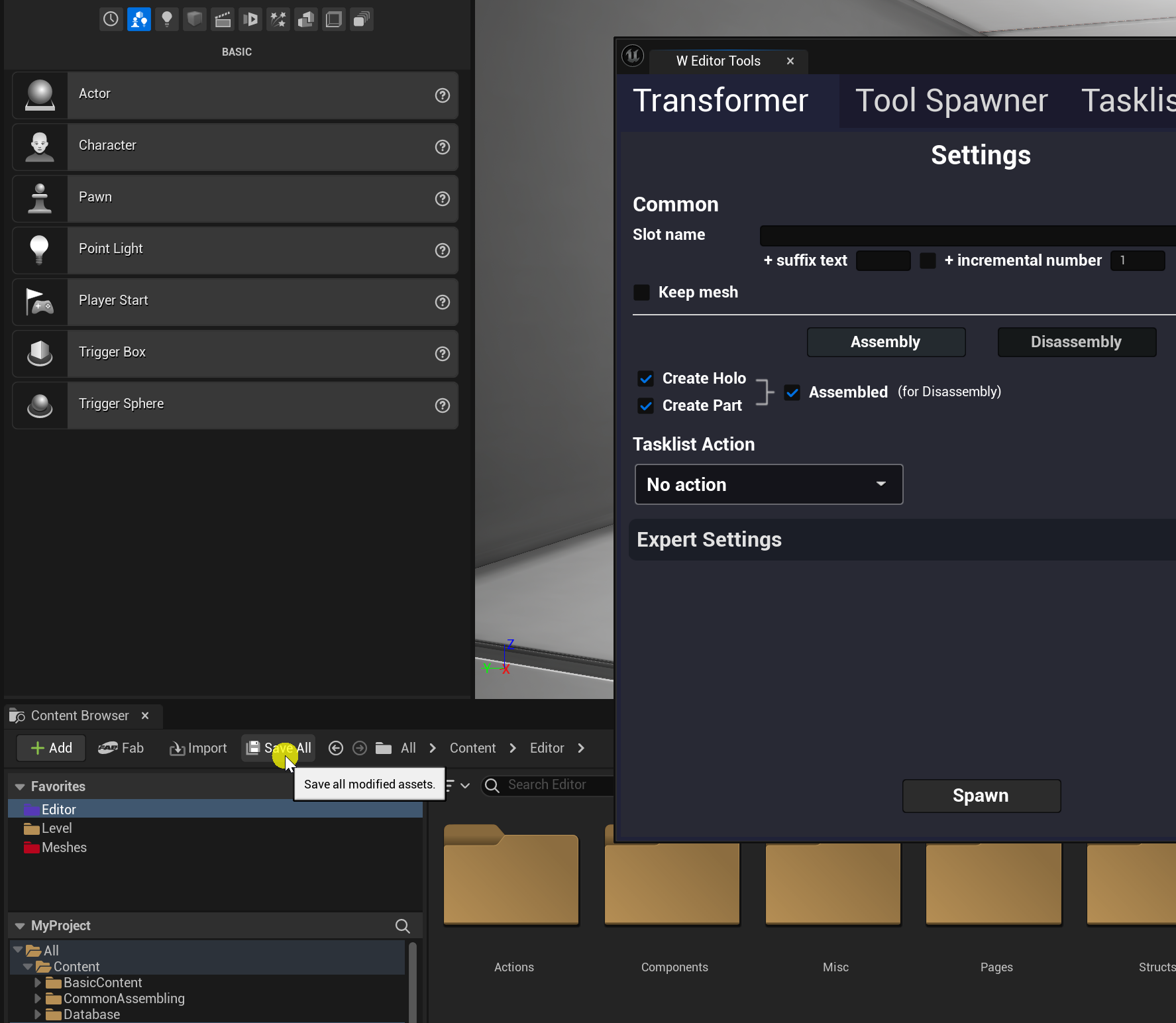Image resolution: width=1176 pixels, height=1023 pixels.
Task: Expand the BasicContent folder tree node
Action: [x=38, y=983]
